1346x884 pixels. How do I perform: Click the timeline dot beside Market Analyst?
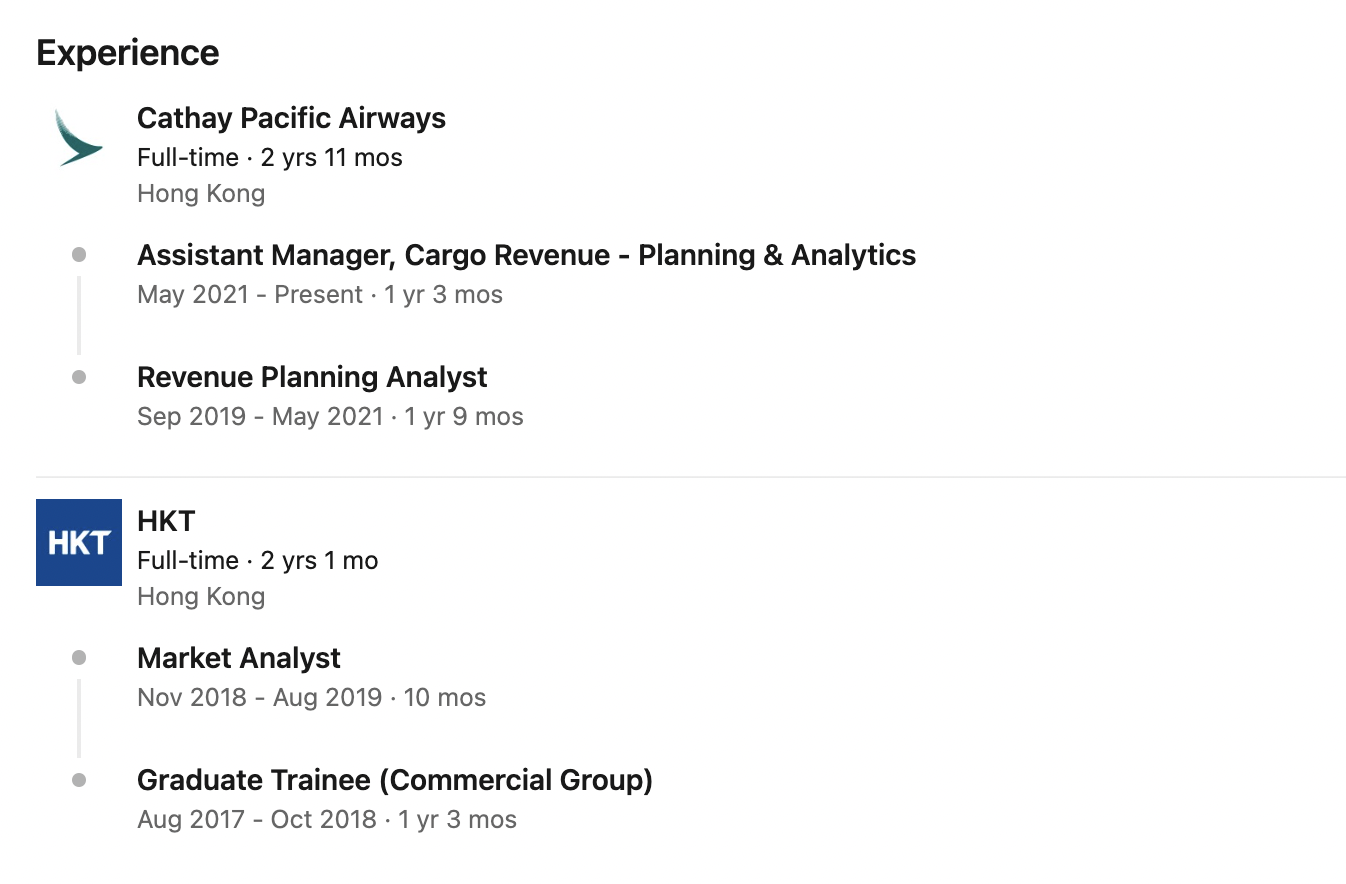(x=79, y=658)
